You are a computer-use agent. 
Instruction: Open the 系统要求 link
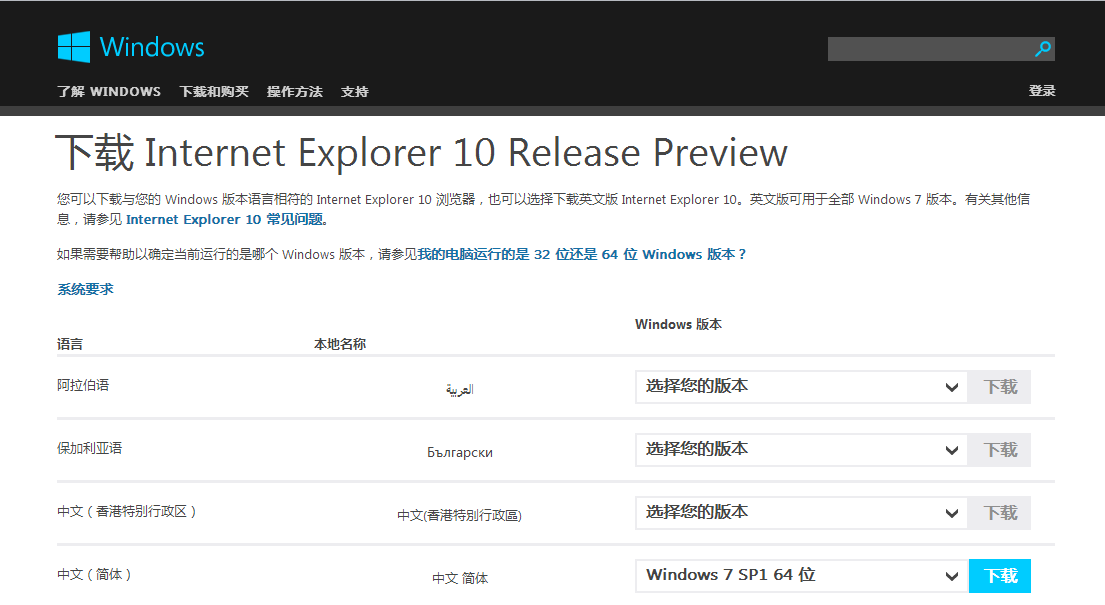pos(85,289)
